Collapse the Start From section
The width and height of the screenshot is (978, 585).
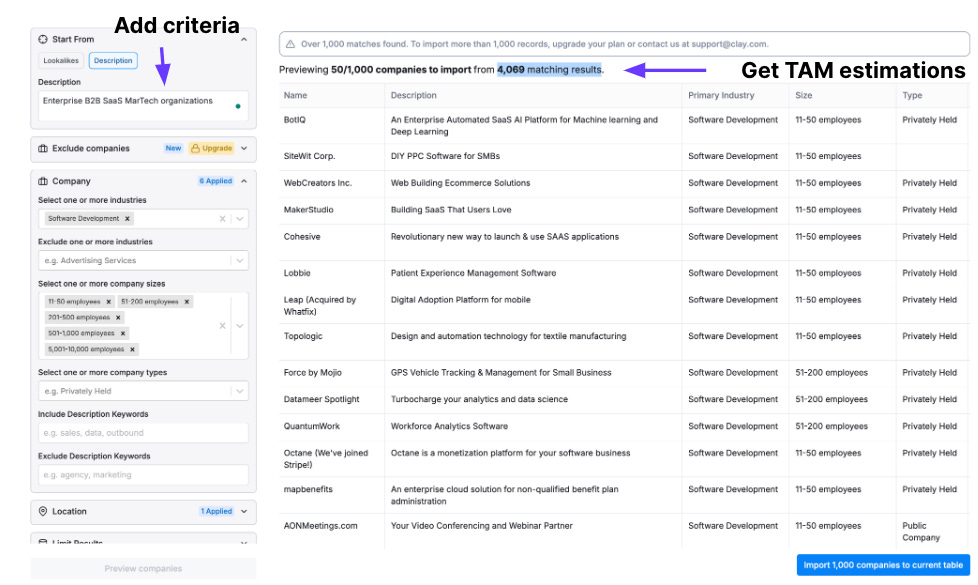244,39
